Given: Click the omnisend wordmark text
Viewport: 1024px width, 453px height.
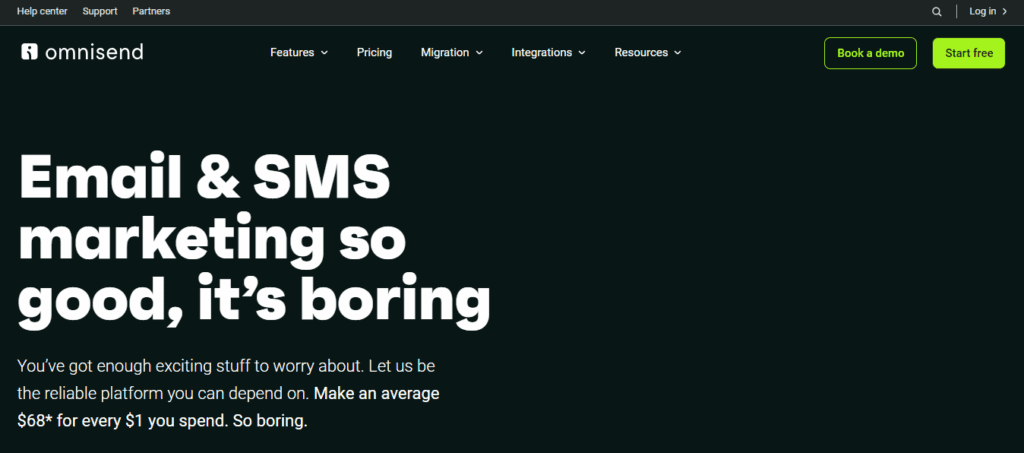Looking at the screenshot, I should [x=94, y=52].
